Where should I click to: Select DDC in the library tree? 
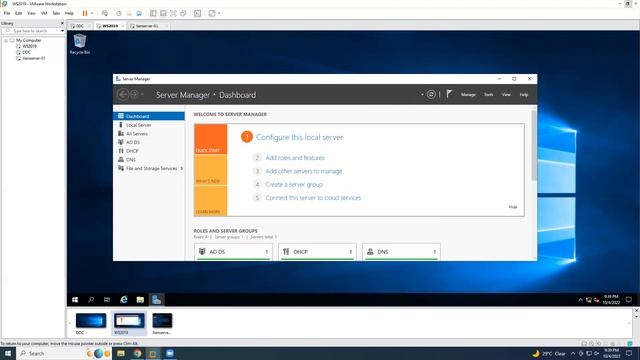click(27, 52)
